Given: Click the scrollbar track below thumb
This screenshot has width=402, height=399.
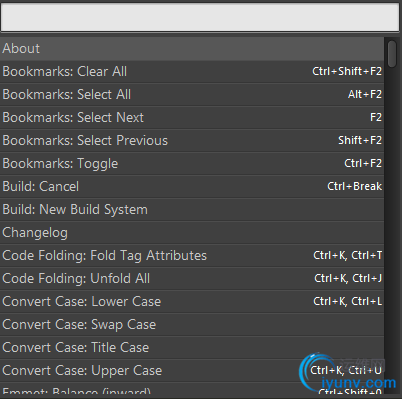Looking at the screenshot, I should (392, 230).
